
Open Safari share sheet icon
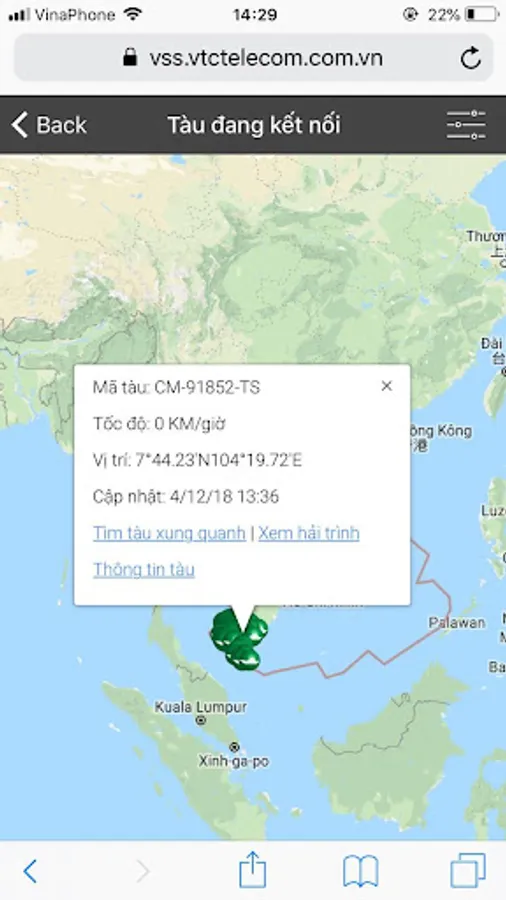tap(252, 869)
